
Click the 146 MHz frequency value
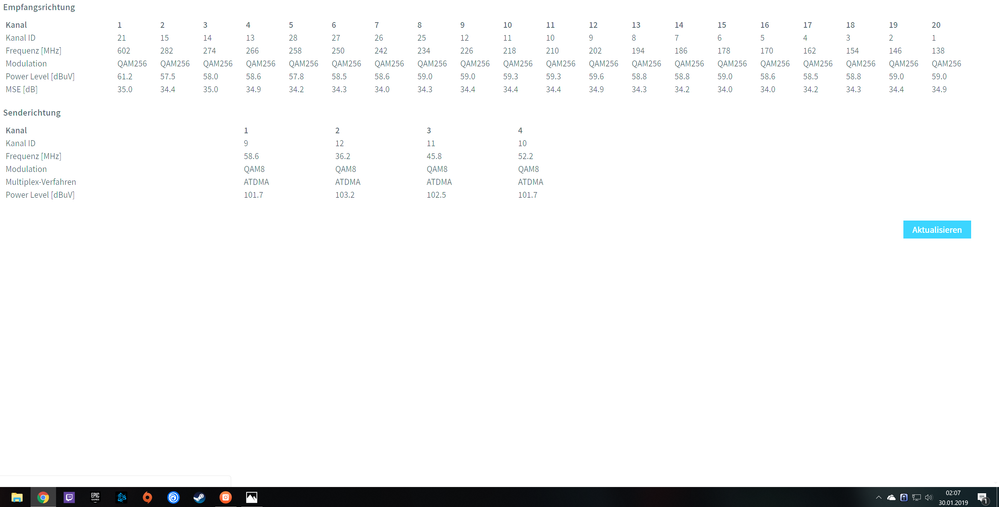(x=895, y=51)
